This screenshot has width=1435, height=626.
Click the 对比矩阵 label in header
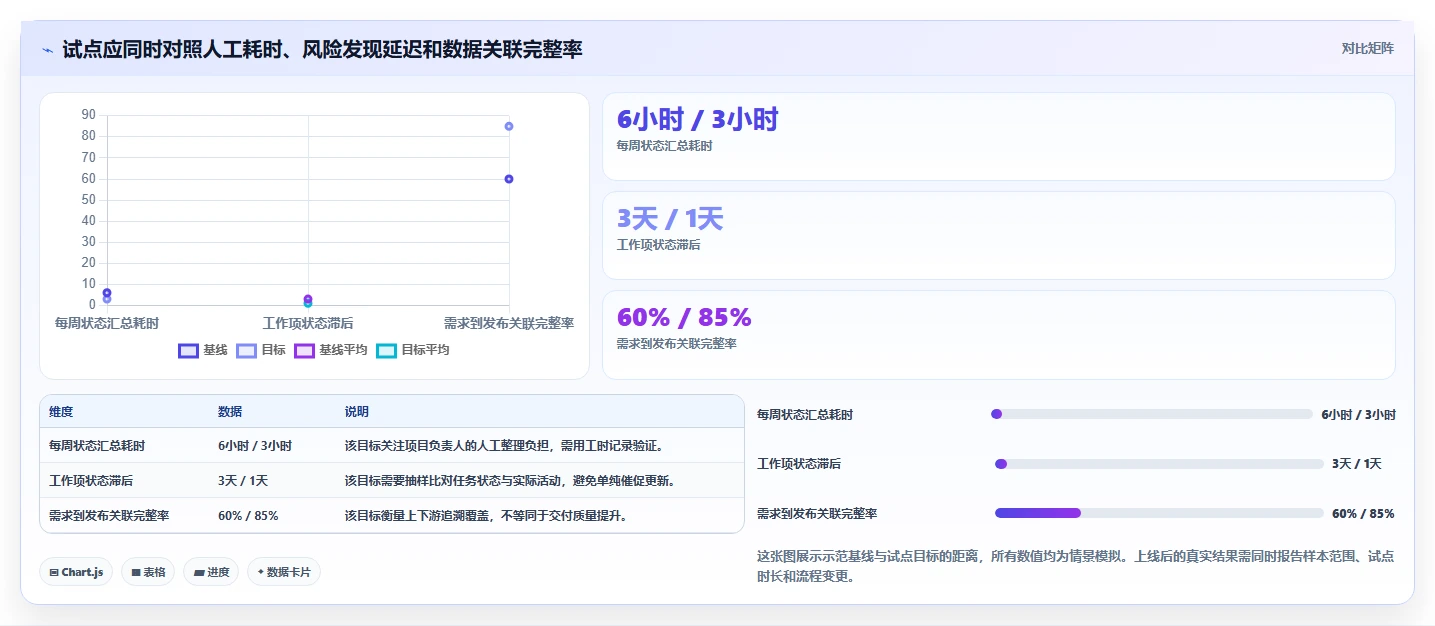1367,48
